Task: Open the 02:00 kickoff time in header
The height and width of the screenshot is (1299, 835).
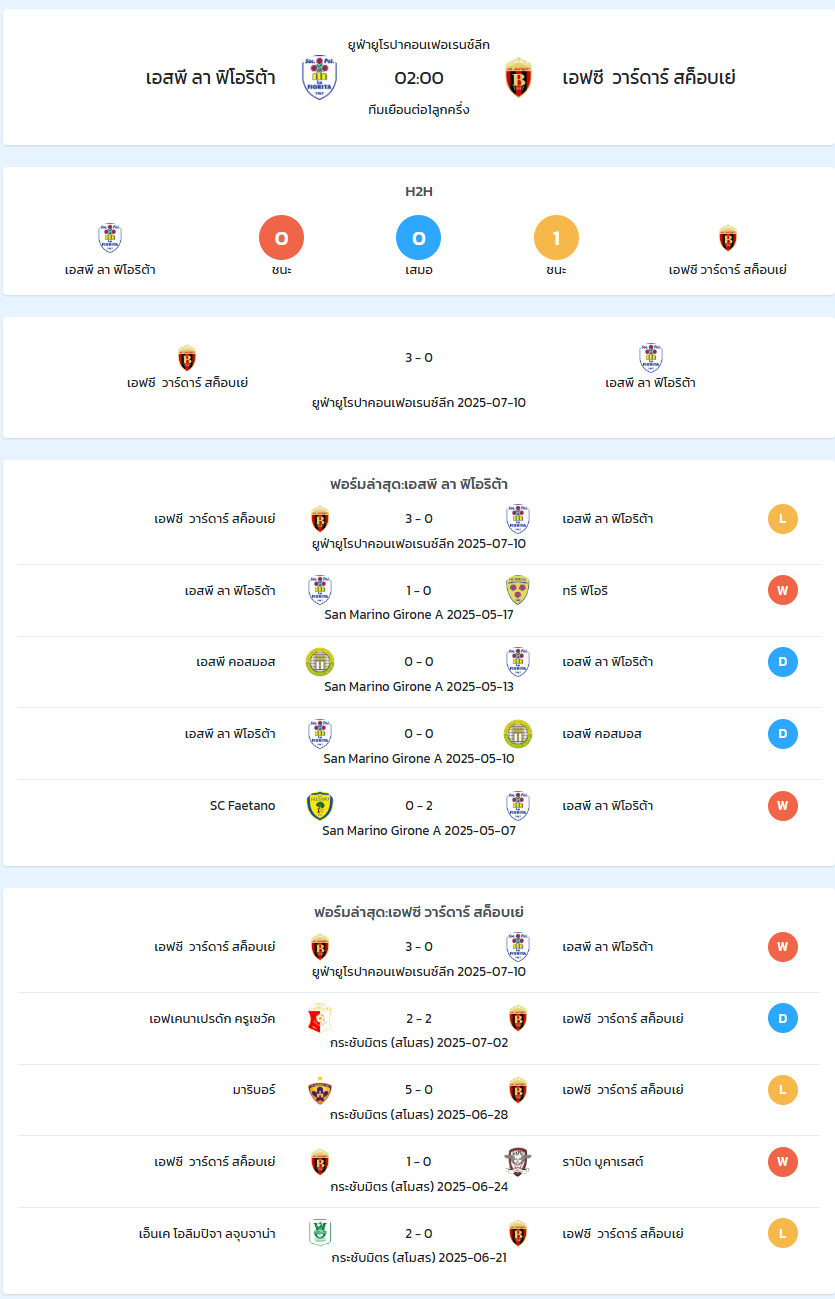Action: [x=419, y=78]
